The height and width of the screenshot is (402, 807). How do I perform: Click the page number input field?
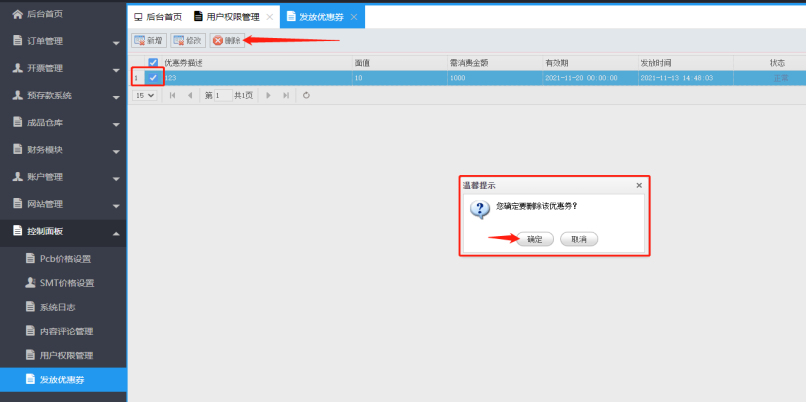pos(223,95)
